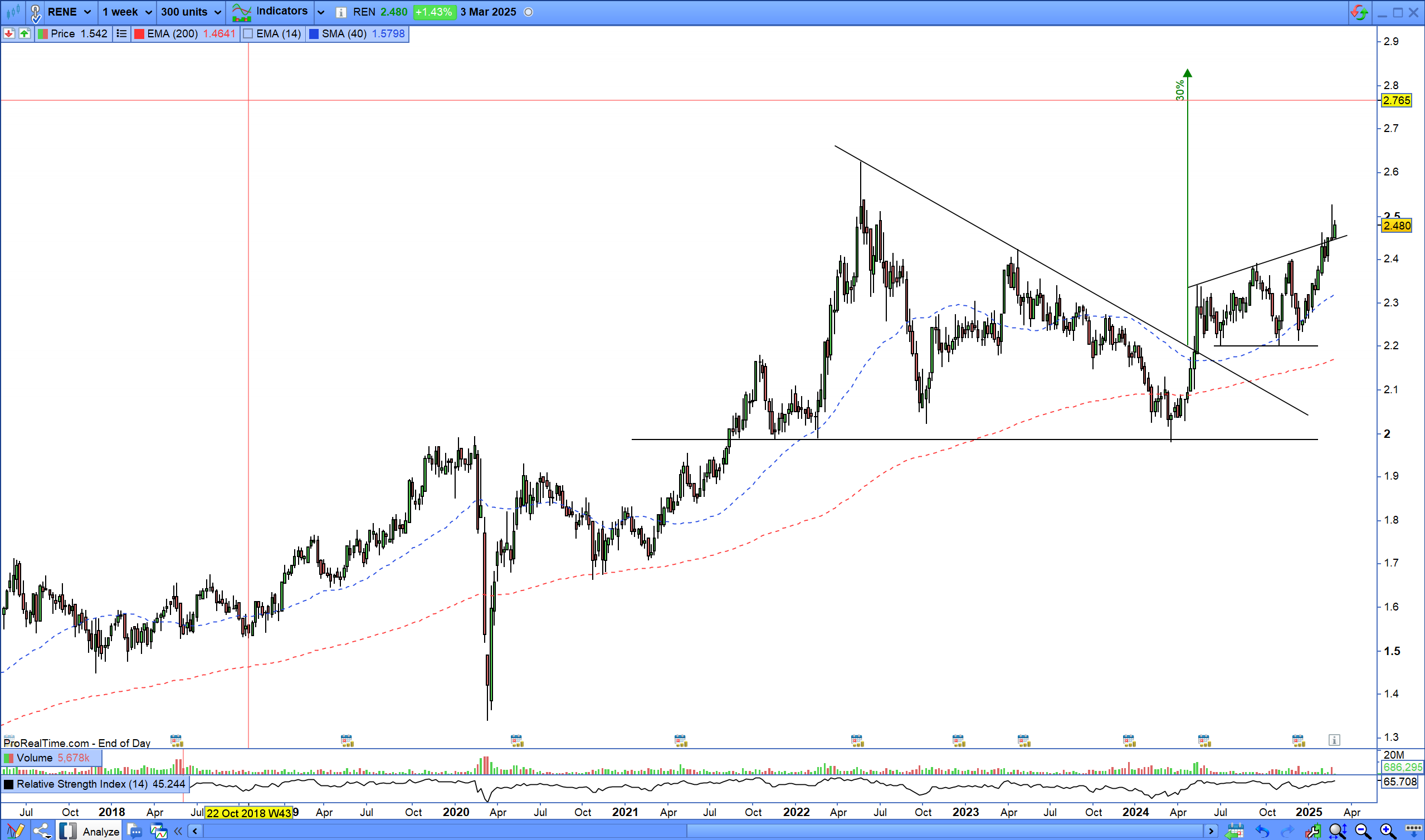Click the zoom in magnifier icon
1425x840 pixels.
tap(1388, 831)
